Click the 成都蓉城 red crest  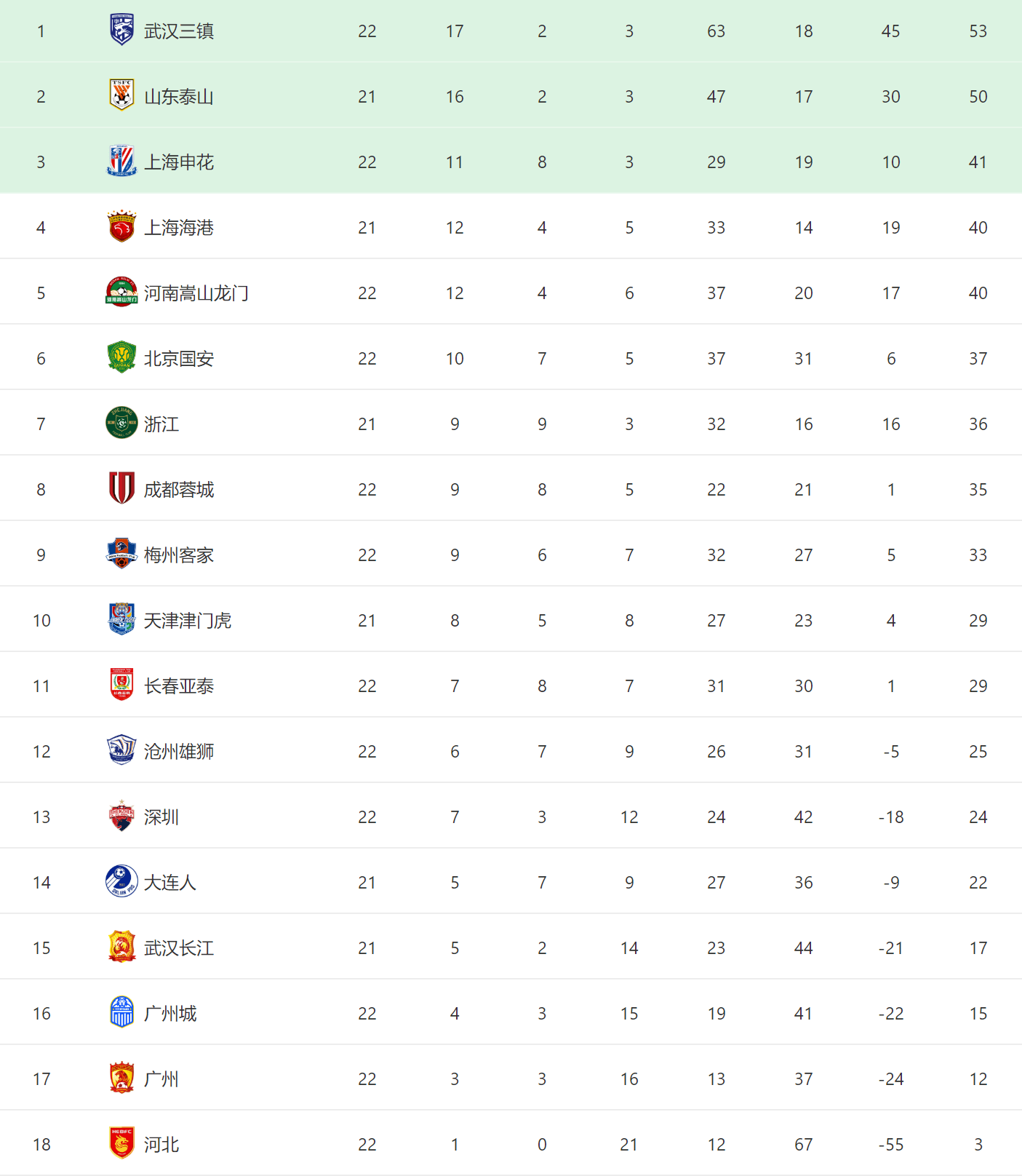point(121,489)
